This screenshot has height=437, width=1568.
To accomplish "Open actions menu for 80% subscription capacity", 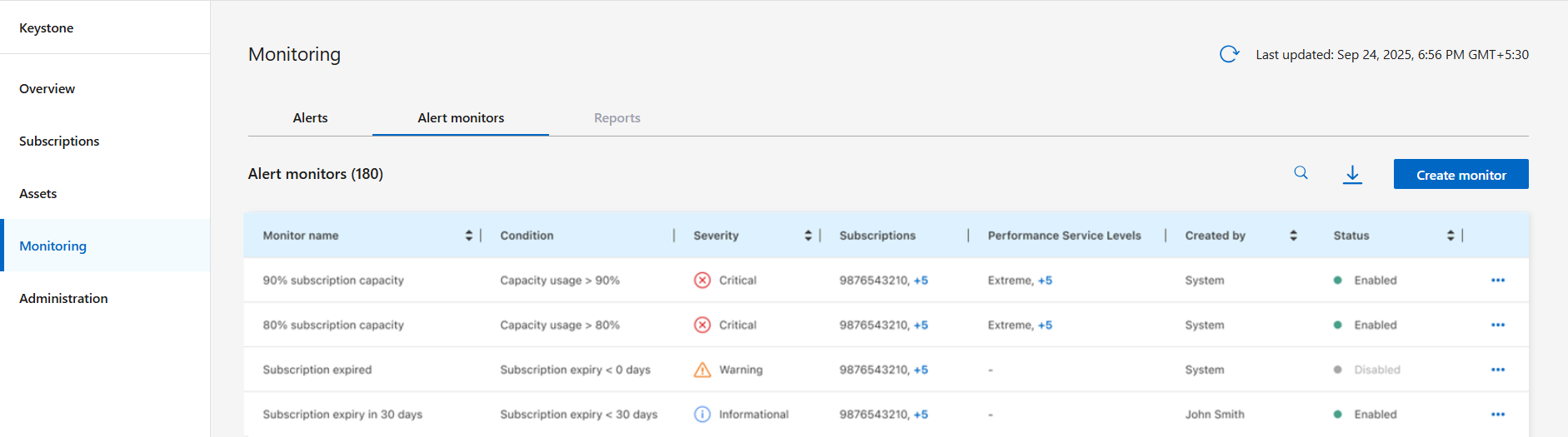I will (1497, 325).
